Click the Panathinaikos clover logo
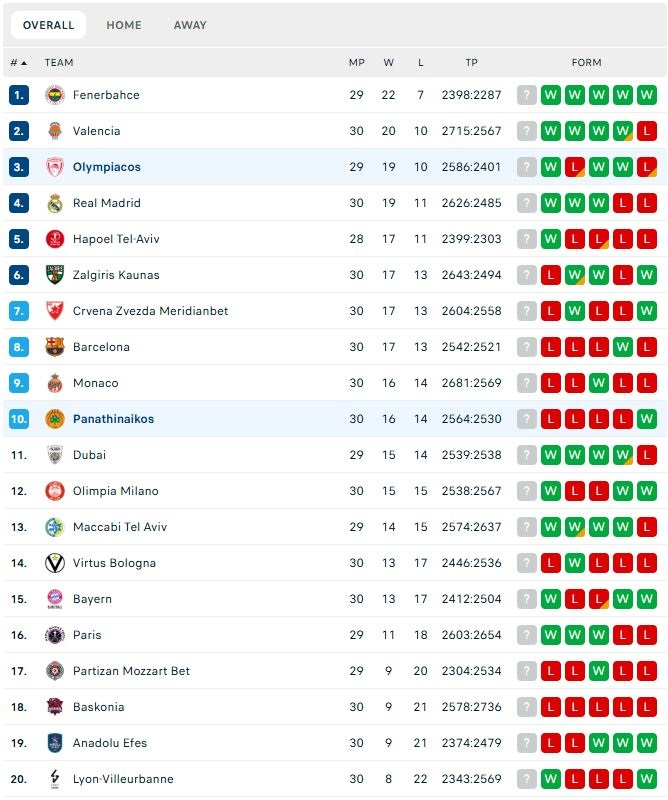 point(55,419)
